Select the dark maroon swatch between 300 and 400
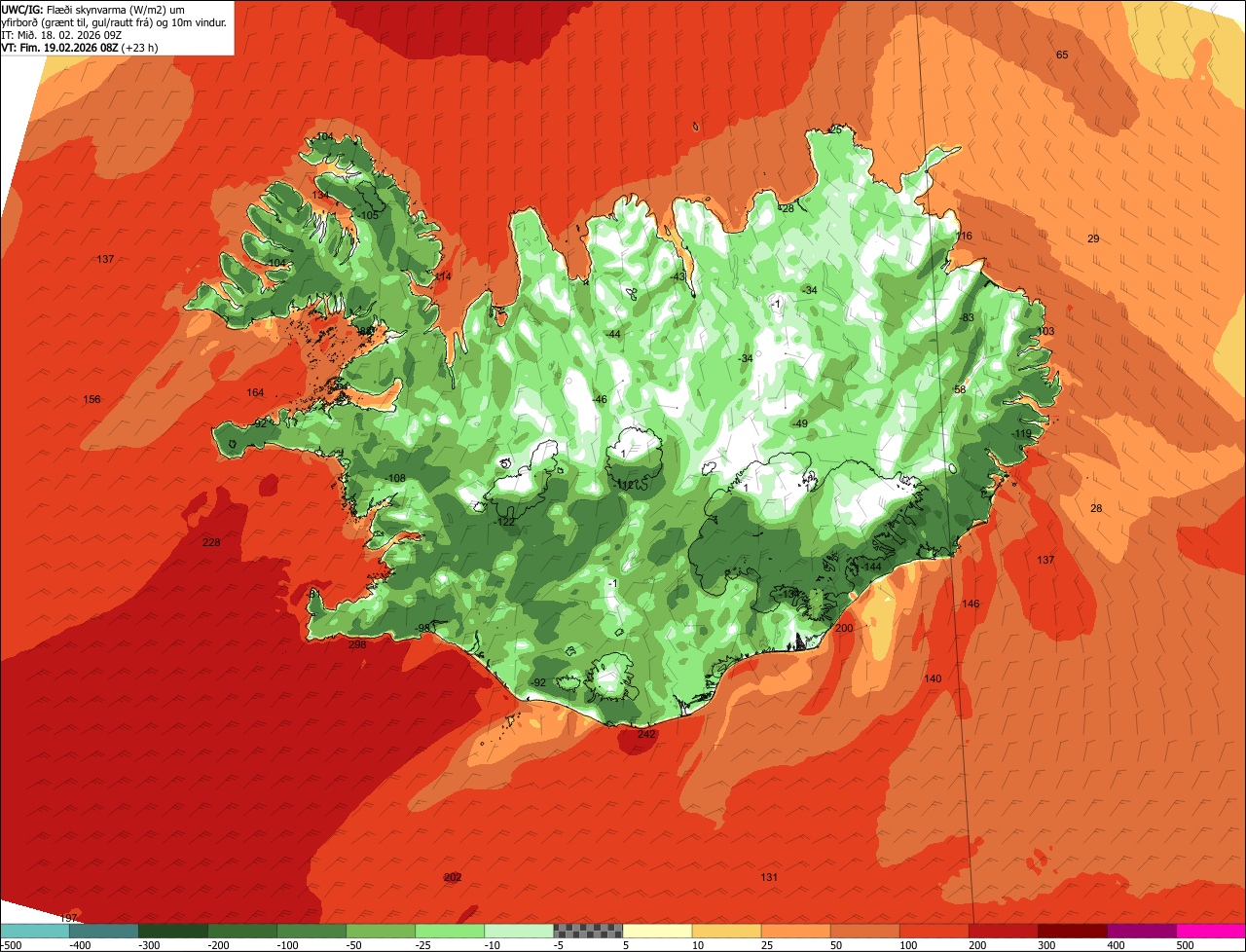 point(1073,931)
